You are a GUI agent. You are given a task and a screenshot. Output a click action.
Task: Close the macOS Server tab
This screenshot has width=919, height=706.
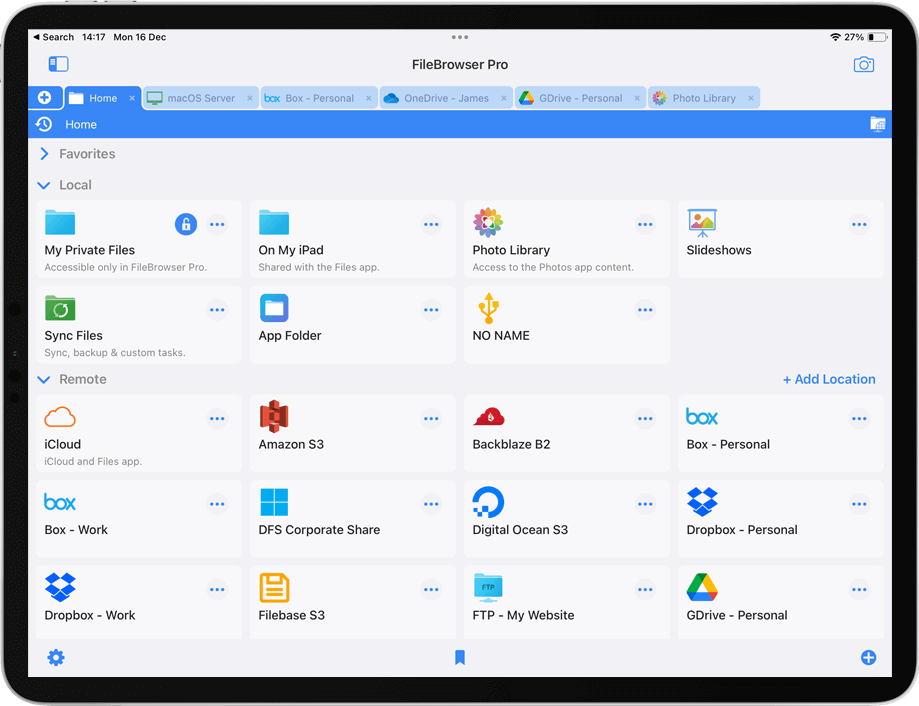250,98
